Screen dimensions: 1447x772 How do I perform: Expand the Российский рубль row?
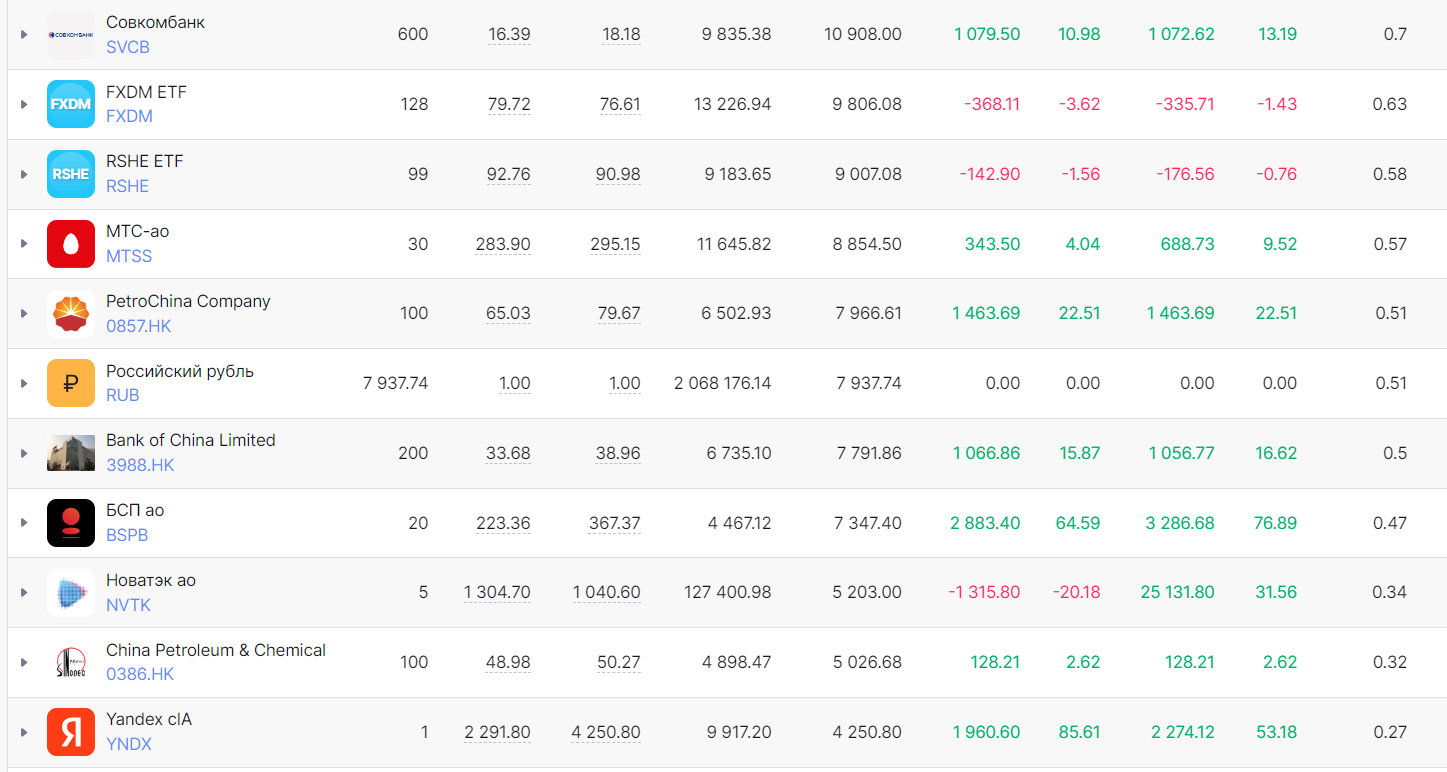(x=24, y=383)
